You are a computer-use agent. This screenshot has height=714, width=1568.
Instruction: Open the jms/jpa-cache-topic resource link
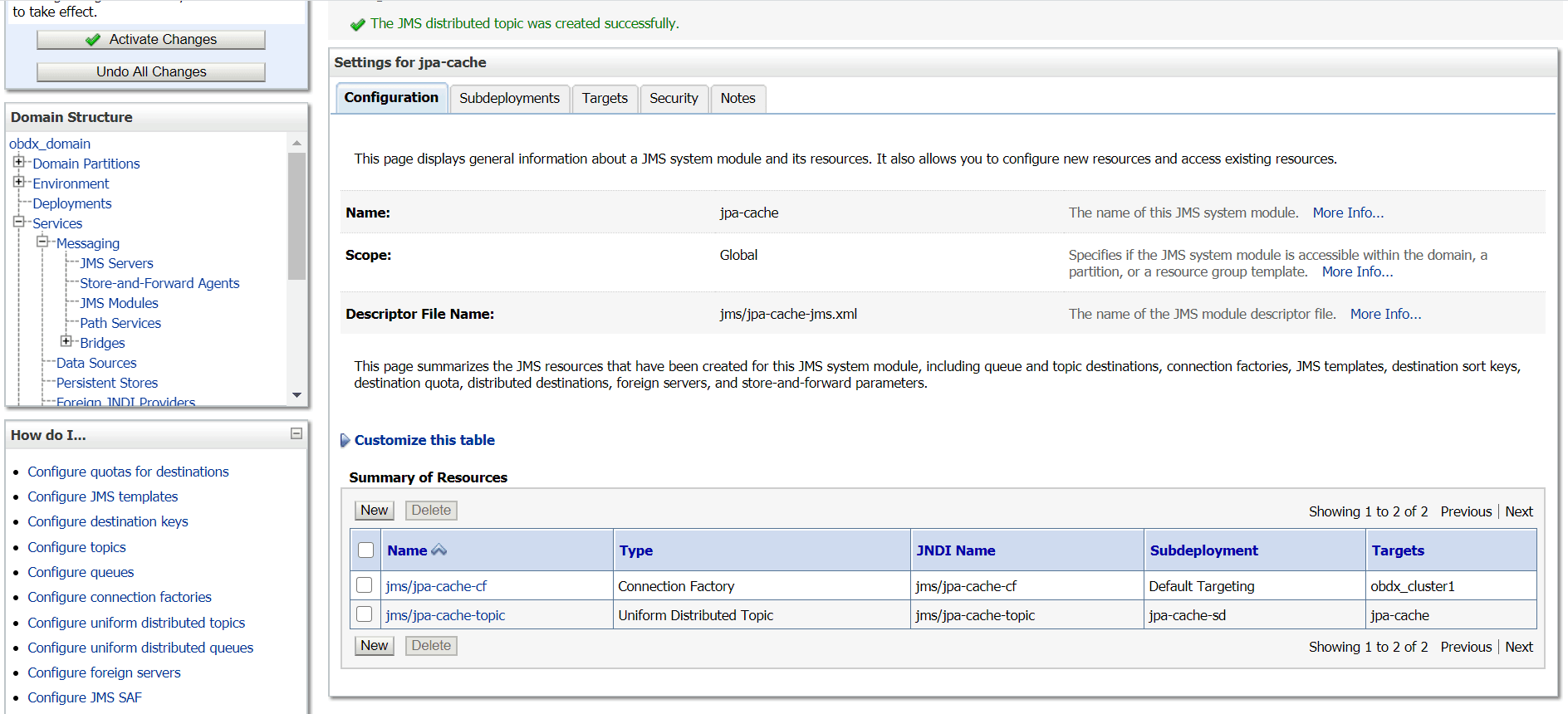point(445,615)
